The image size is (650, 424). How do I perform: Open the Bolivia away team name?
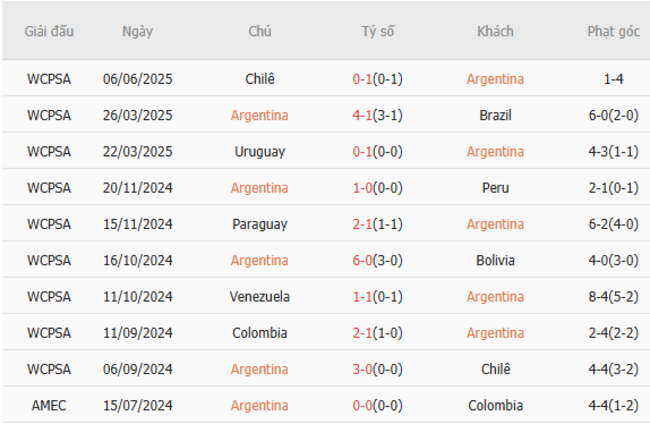tap(495, 260)
